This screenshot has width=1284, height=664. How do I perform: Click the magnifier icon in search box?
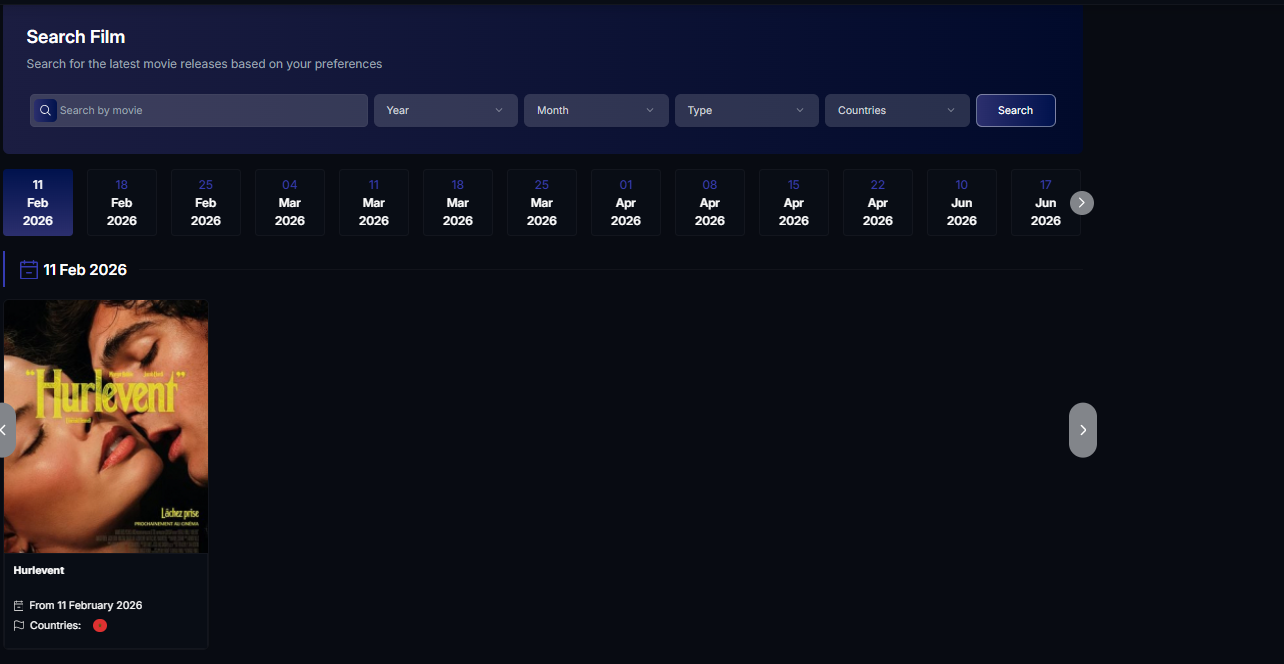coord(45,110)
